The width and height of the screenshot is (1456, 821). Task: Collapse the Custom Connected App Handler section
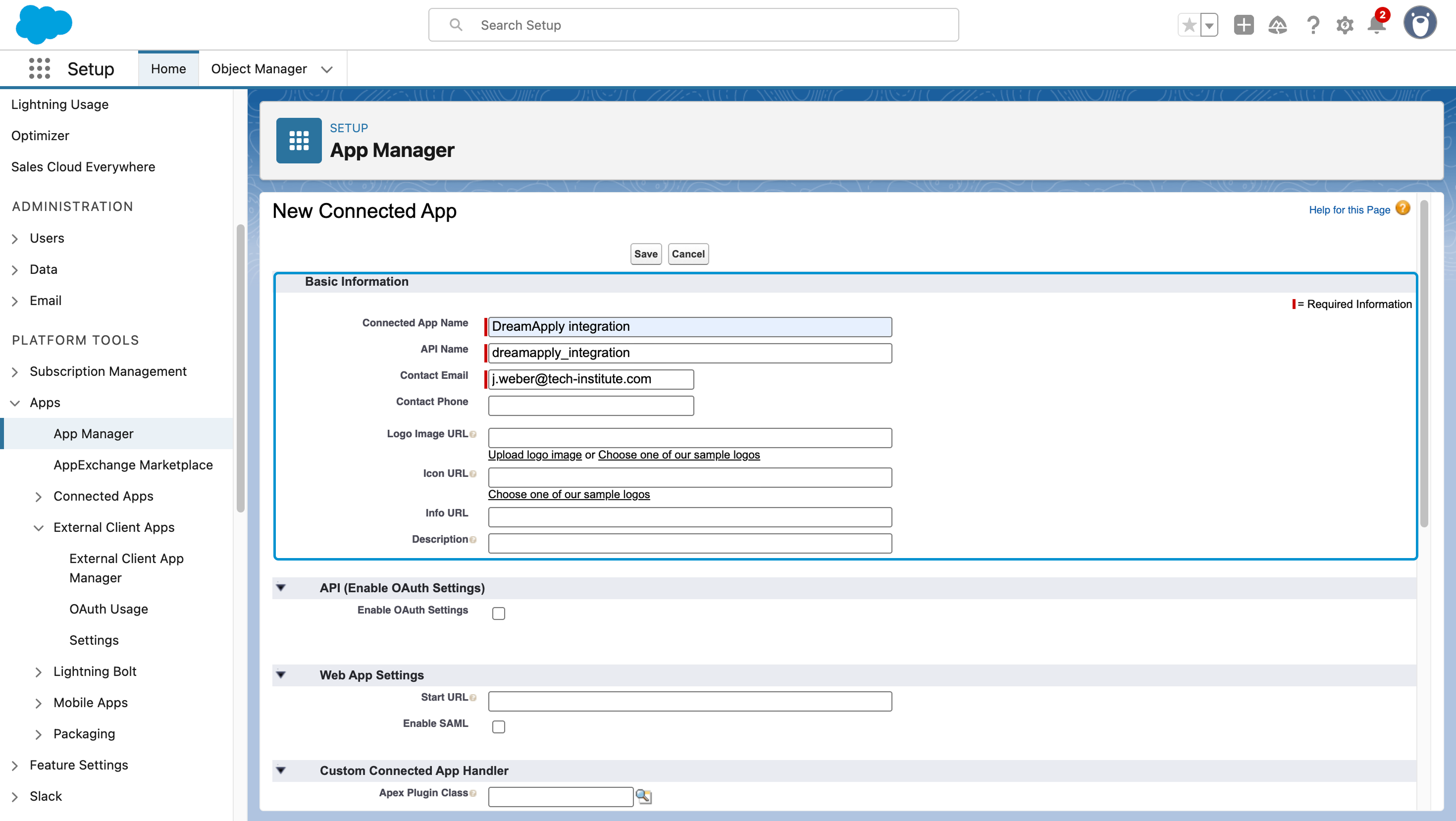(x=281, y=770)
